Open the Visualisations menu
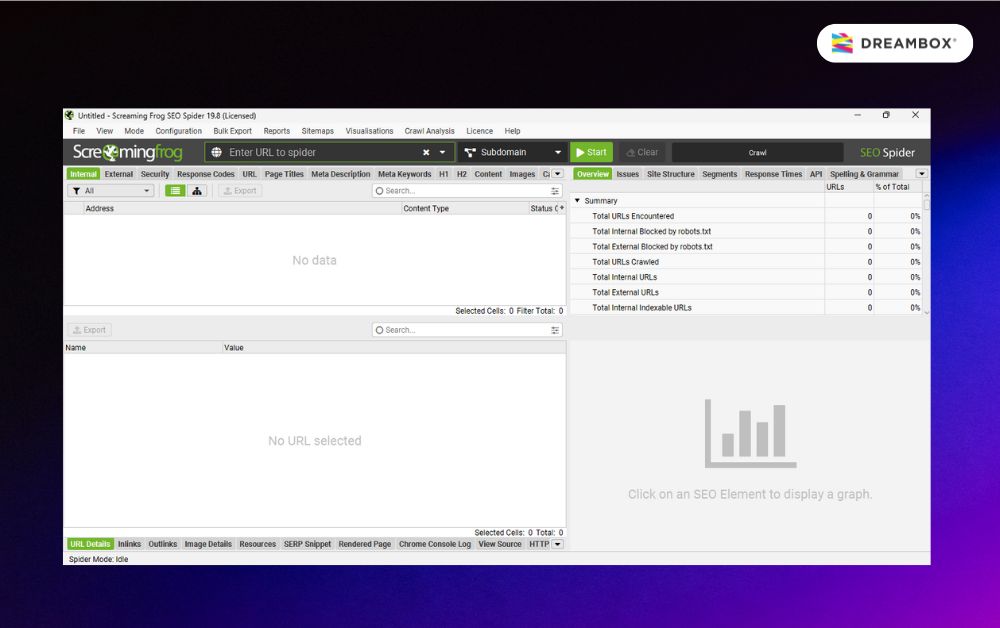This screenshot has height=628, width=1000. pyautogui.click(x=369, y=131)
